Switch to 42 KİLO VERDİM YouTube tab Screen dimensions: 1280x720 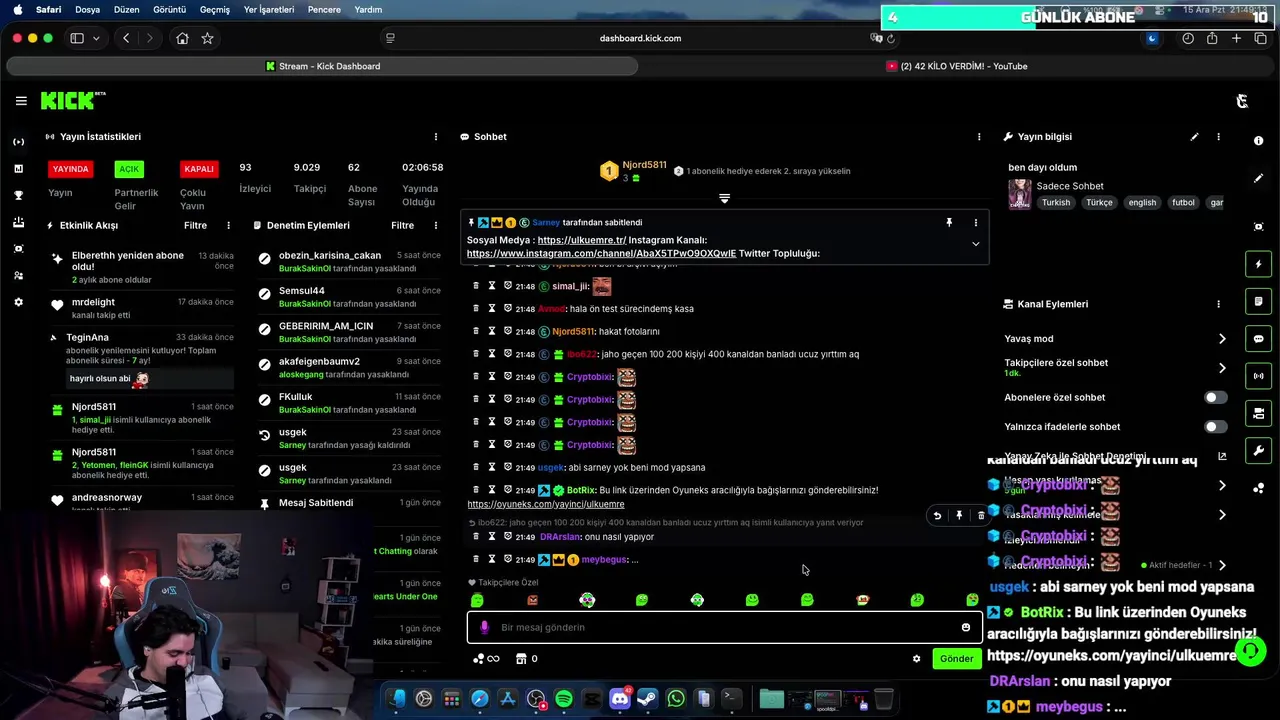pos(957,66)
